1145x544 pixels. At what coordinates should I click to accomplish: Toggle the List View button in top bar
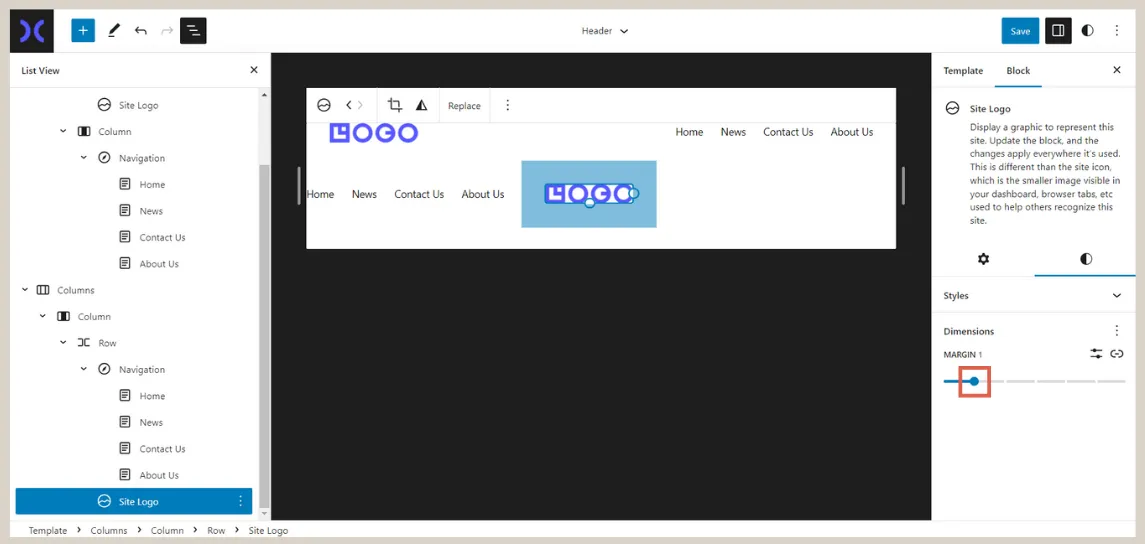194,31
